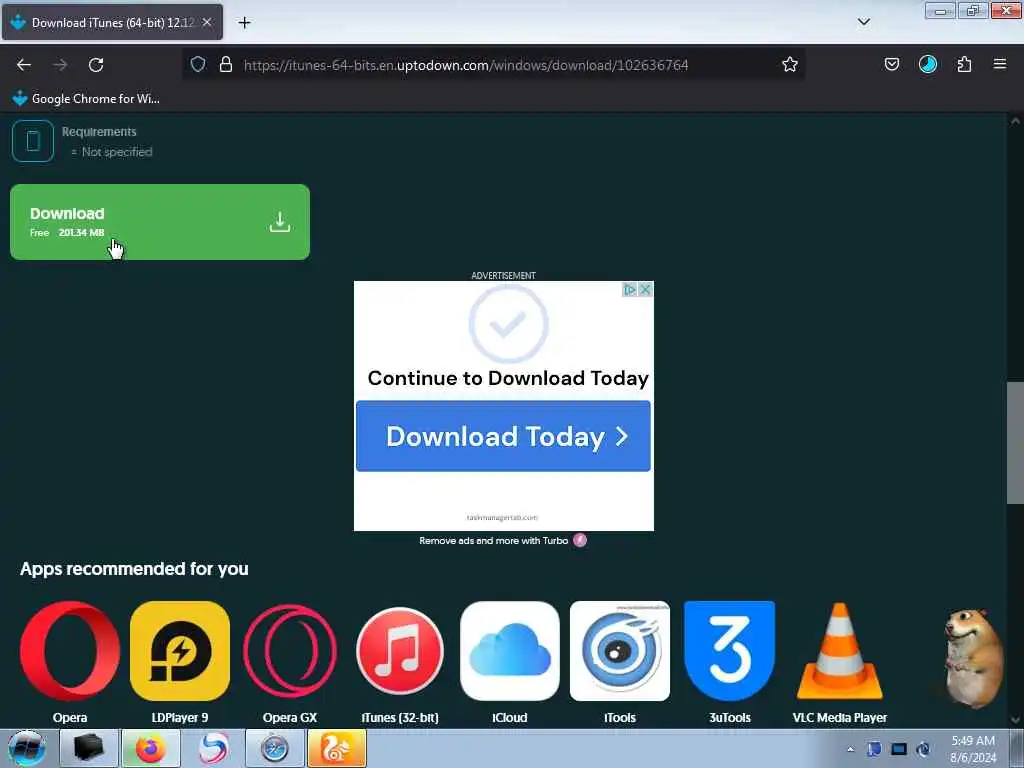Click the scrollbar up arrow
Screen dimensions: 1024x768
click(x=1015, y=121)
